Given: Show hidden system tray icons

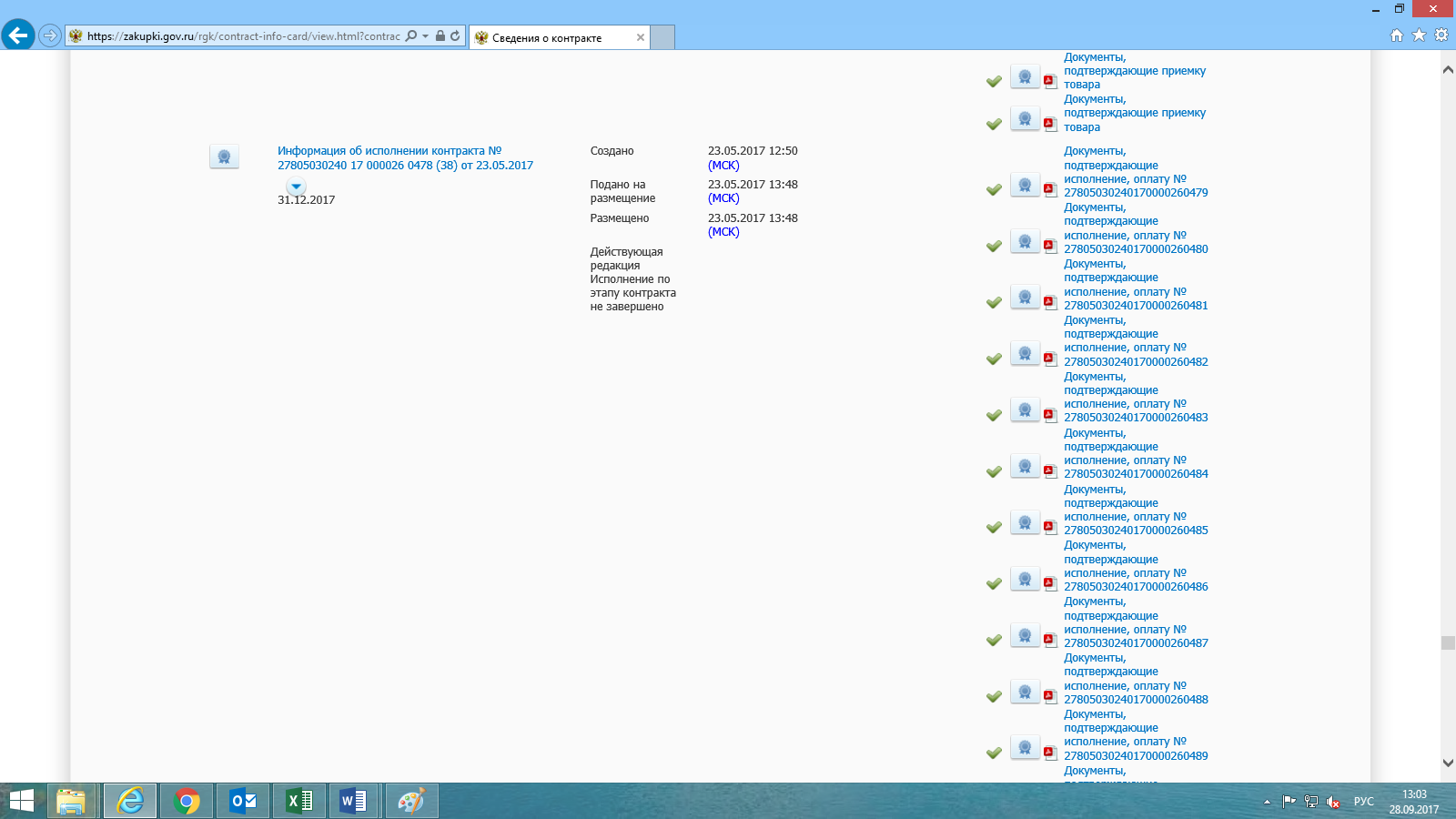Looking at the screenshot, I should coord(1267,802).
